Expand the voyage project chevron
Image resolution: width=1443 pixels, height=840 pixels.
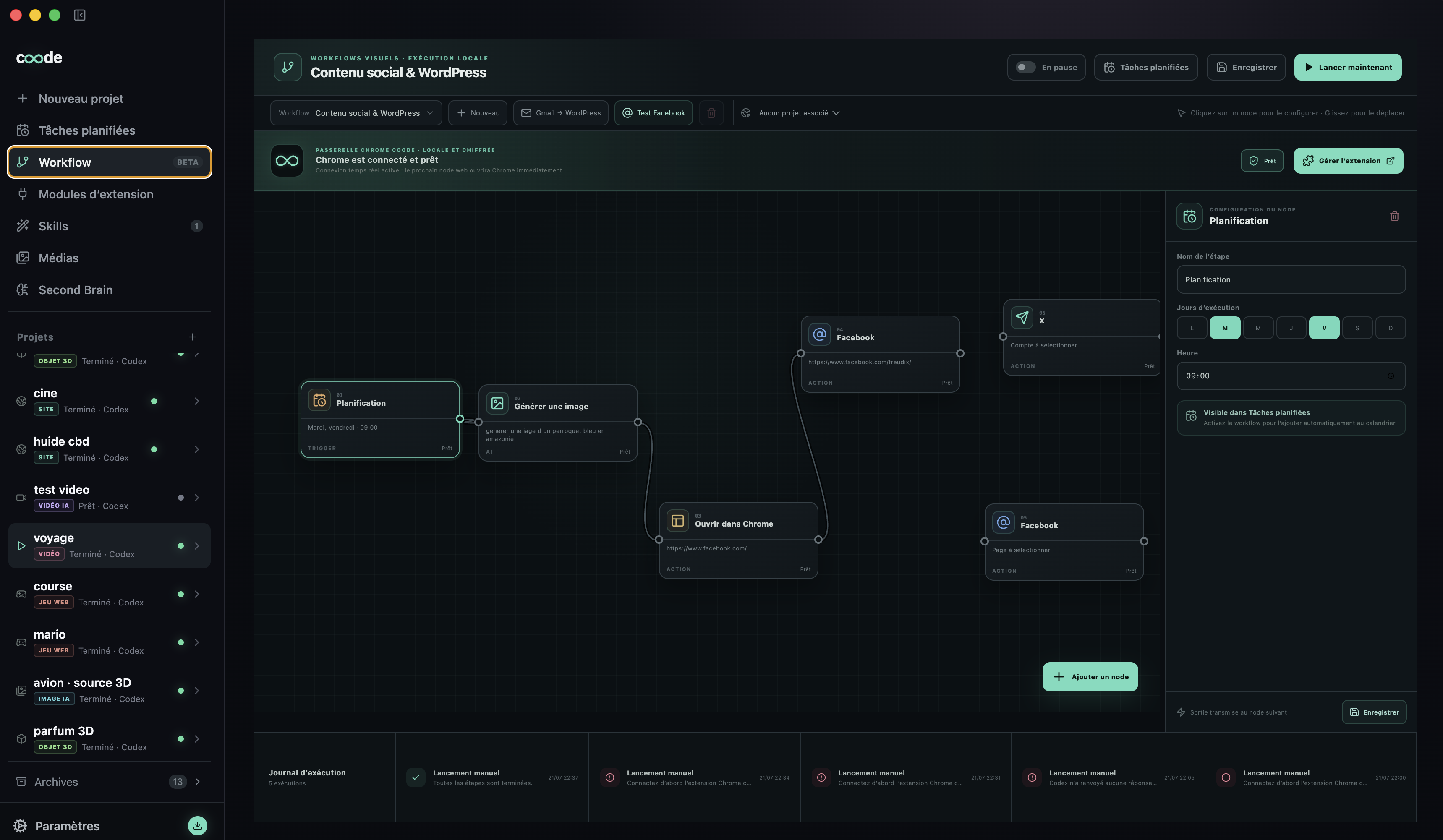(197, 546)
